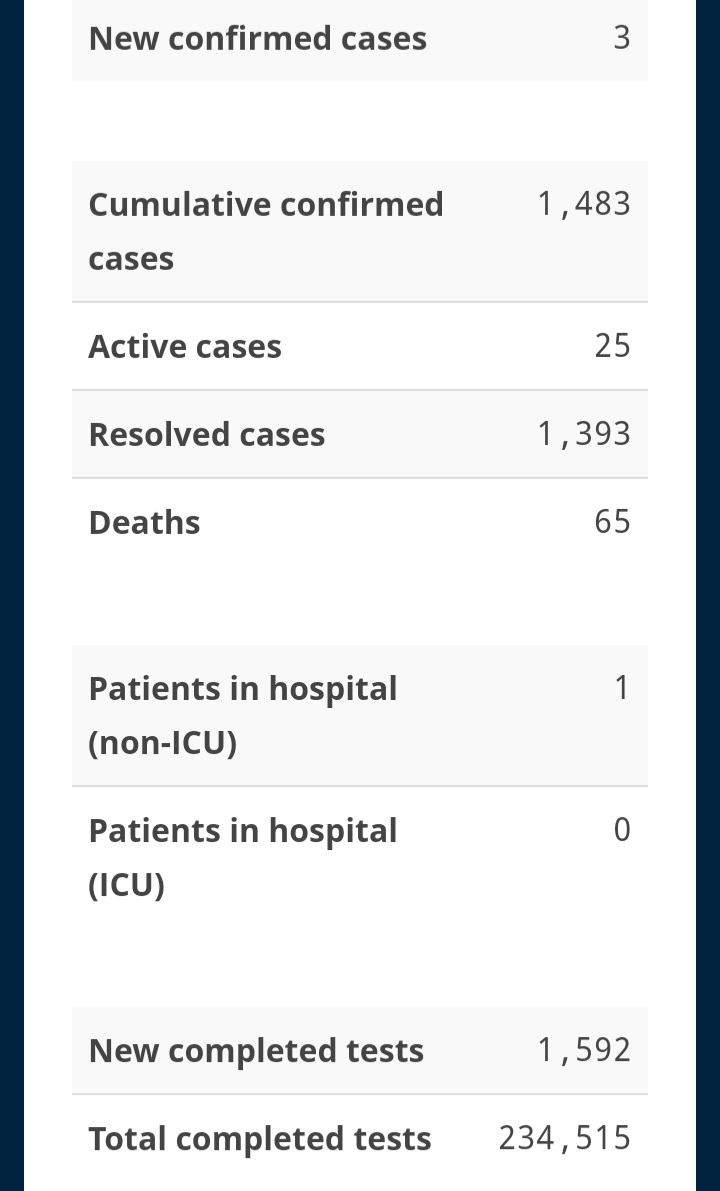Click the dark blue right page margin
This screenshot has height=1191, width=720.
(x=708, y=596)
